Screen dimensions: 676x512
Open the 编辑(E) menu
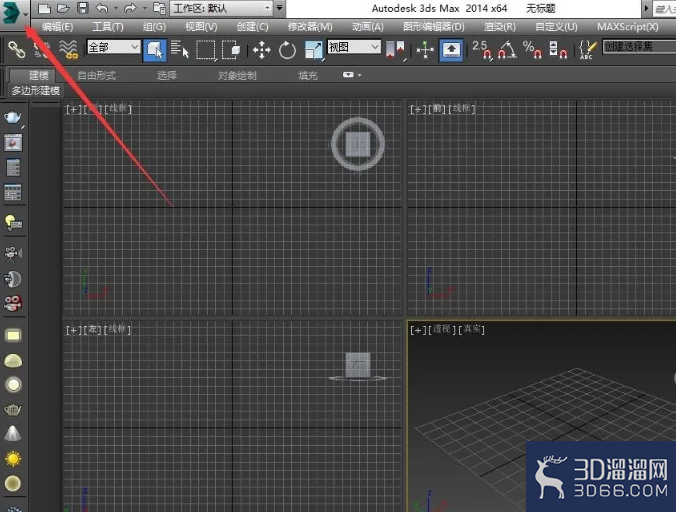click(57, 27)
